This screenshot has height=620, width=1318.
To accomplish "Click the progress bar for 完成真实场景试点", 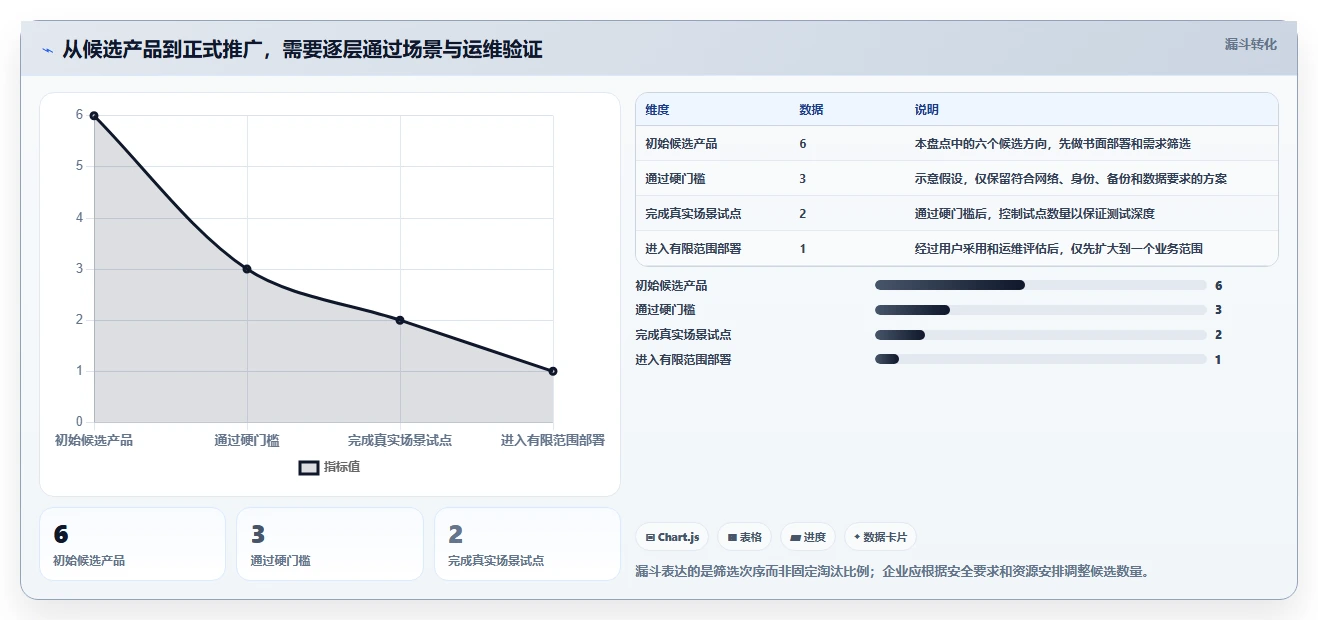I will click(1041, 335).
